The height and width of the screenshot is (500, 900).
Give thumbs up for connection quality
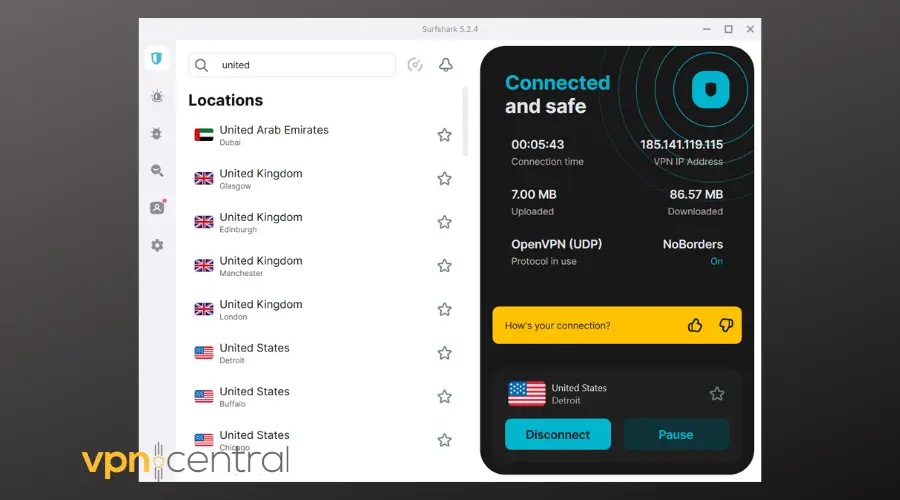695,325
